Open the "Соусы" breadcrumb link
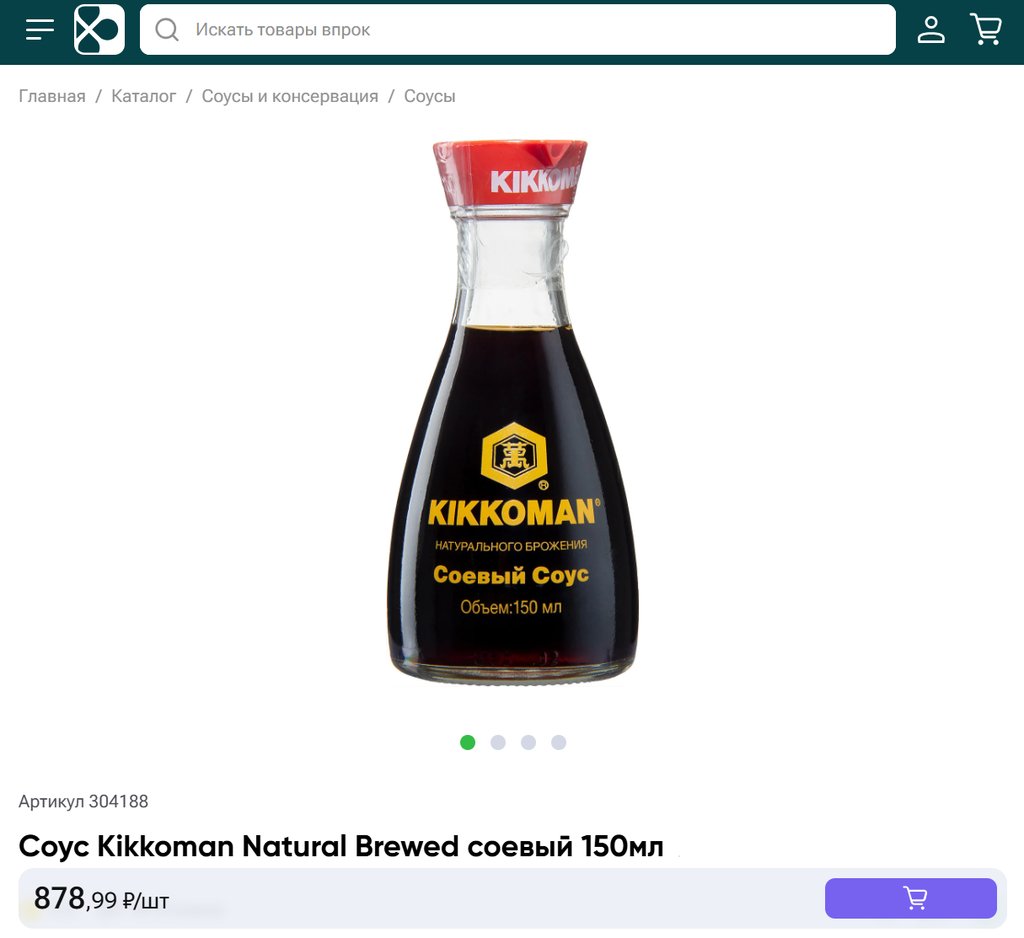1024x938 pixels. point(430,96)
